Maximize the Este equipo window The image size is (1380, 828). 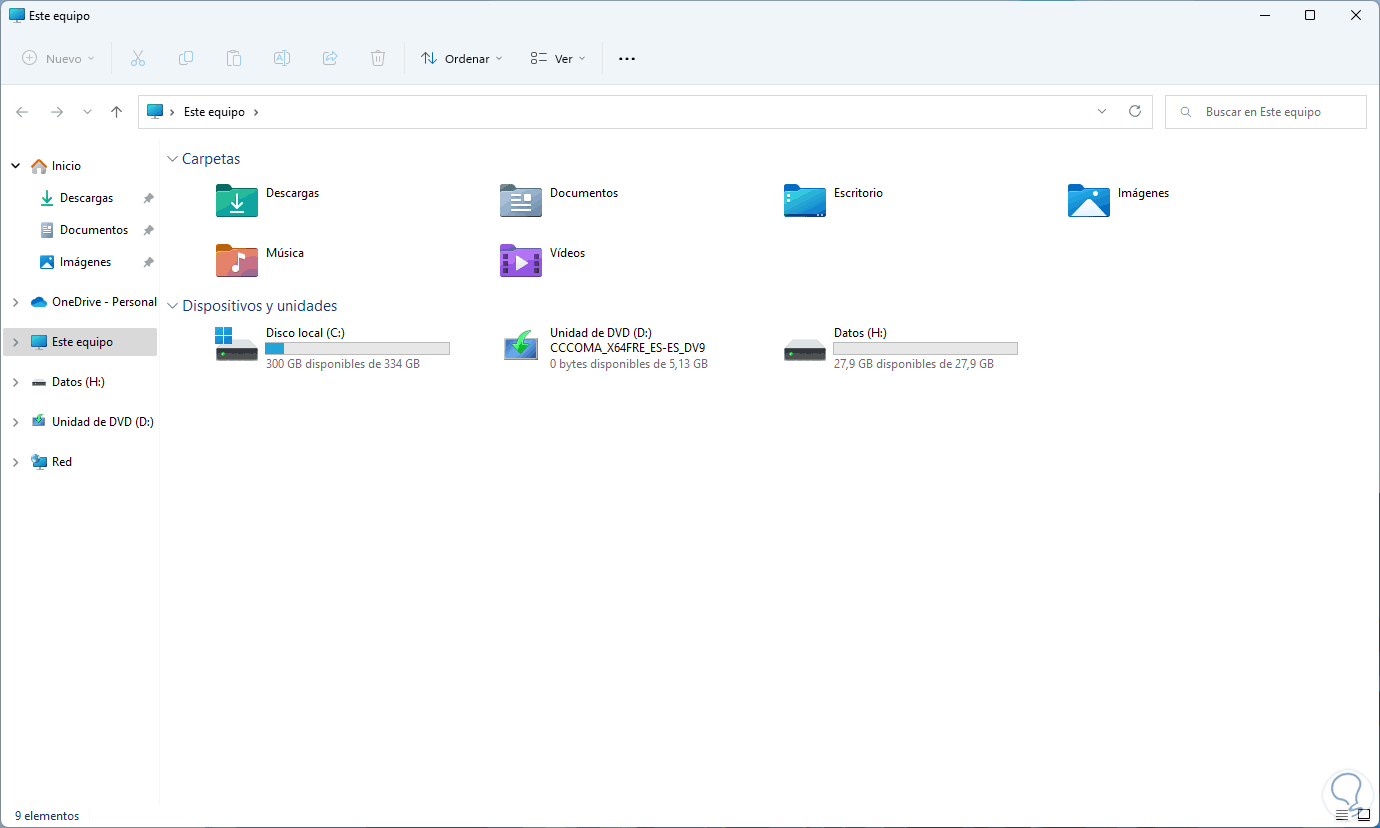1310,15
